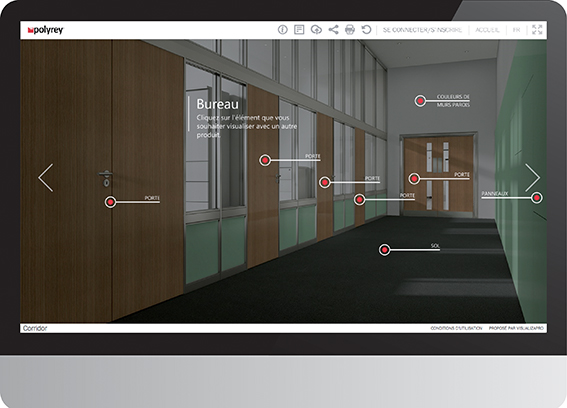The width and height of the screenshot is (567, 408).
Task: Select the Panneaux hotspot on green wall
Action: click(537, 197)
